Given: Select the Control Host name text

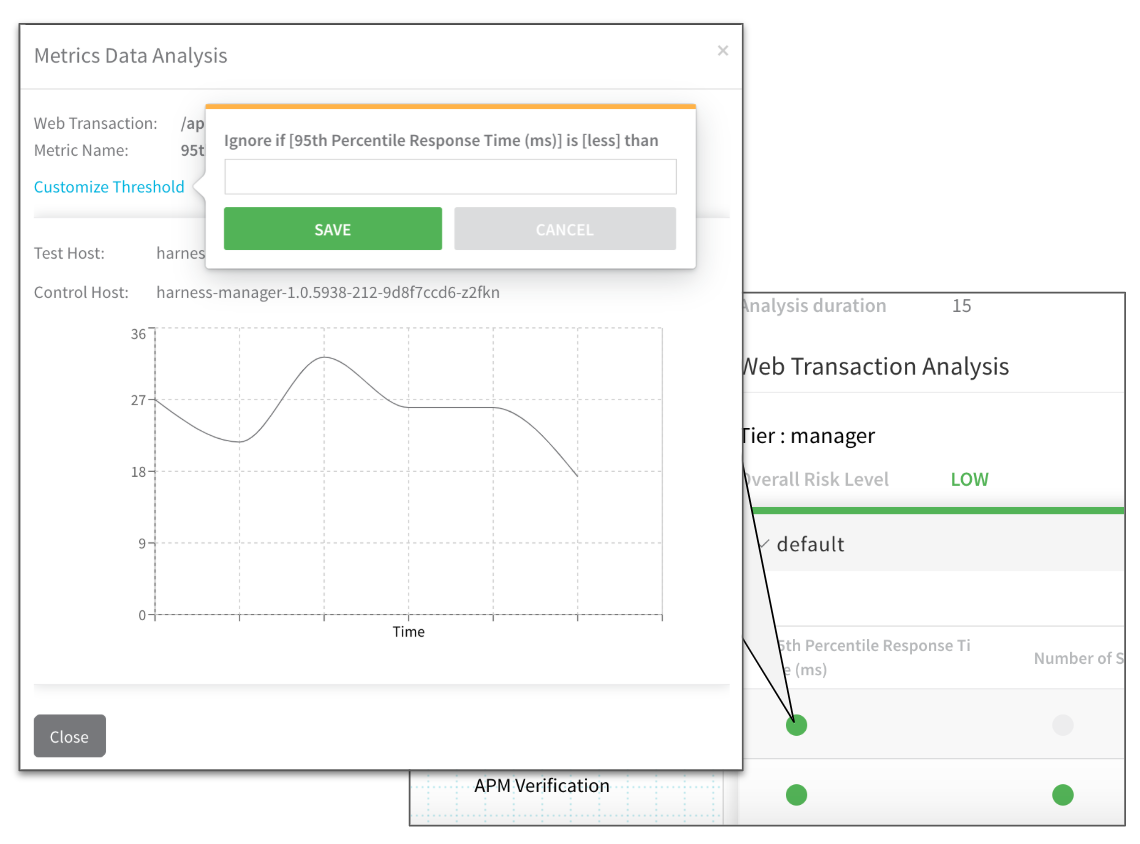Looking at the screenshot, I should [328, 292].
